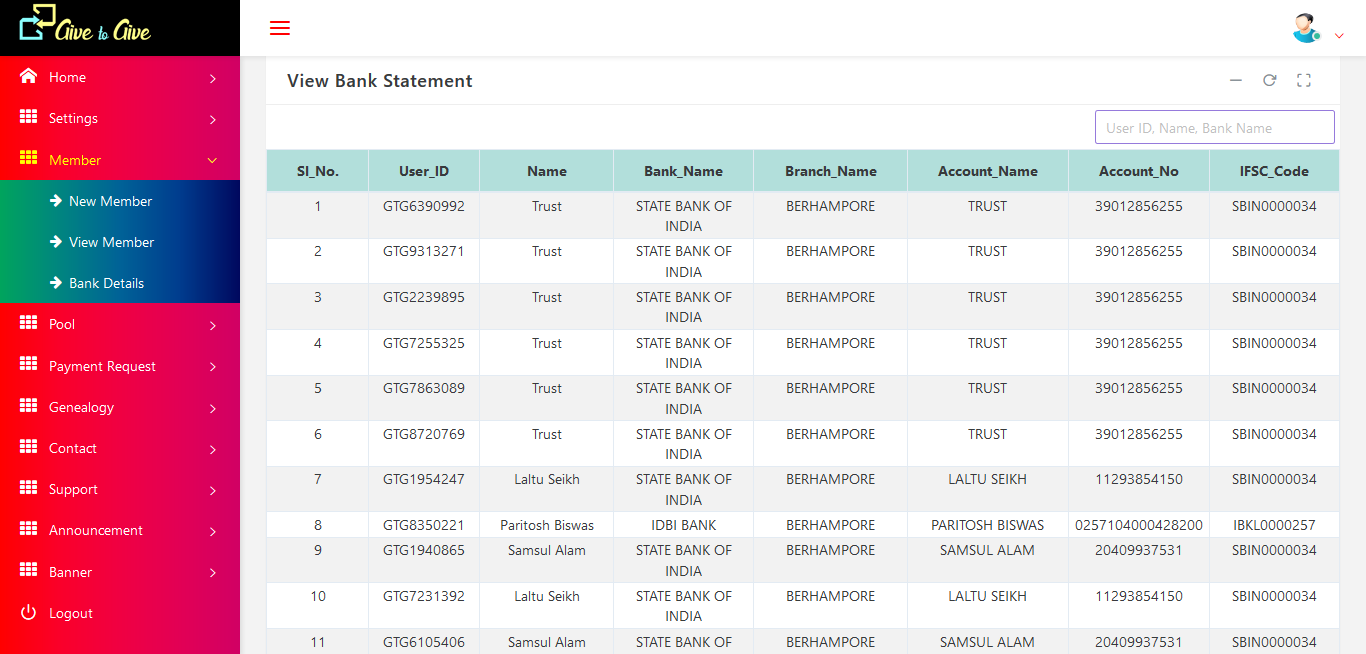
Task: Collapse the Member menu chevron
Action: click(x=212, y=160)
